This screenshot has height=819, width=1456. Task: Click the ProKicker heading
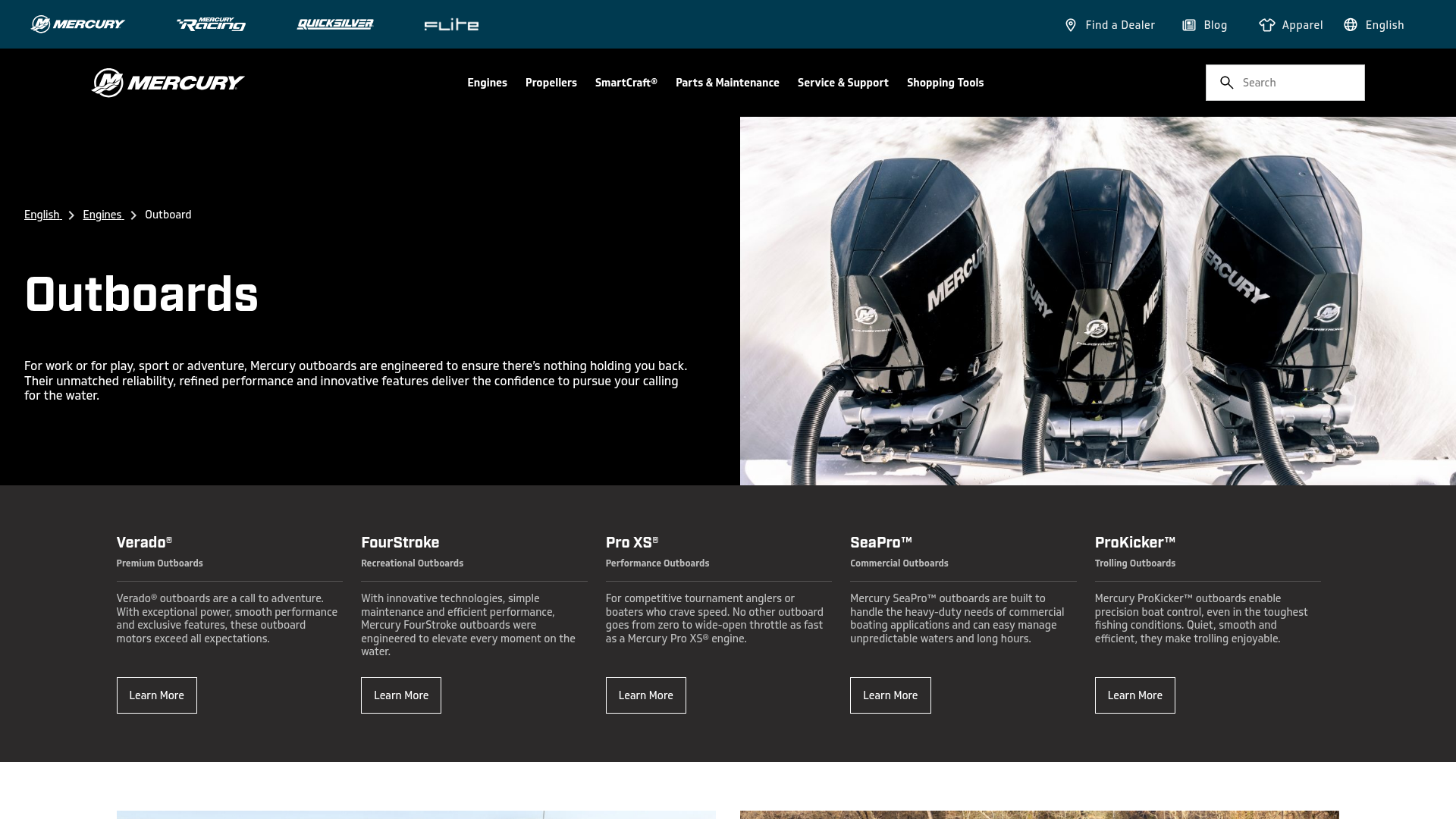[x=1135, y=542]
